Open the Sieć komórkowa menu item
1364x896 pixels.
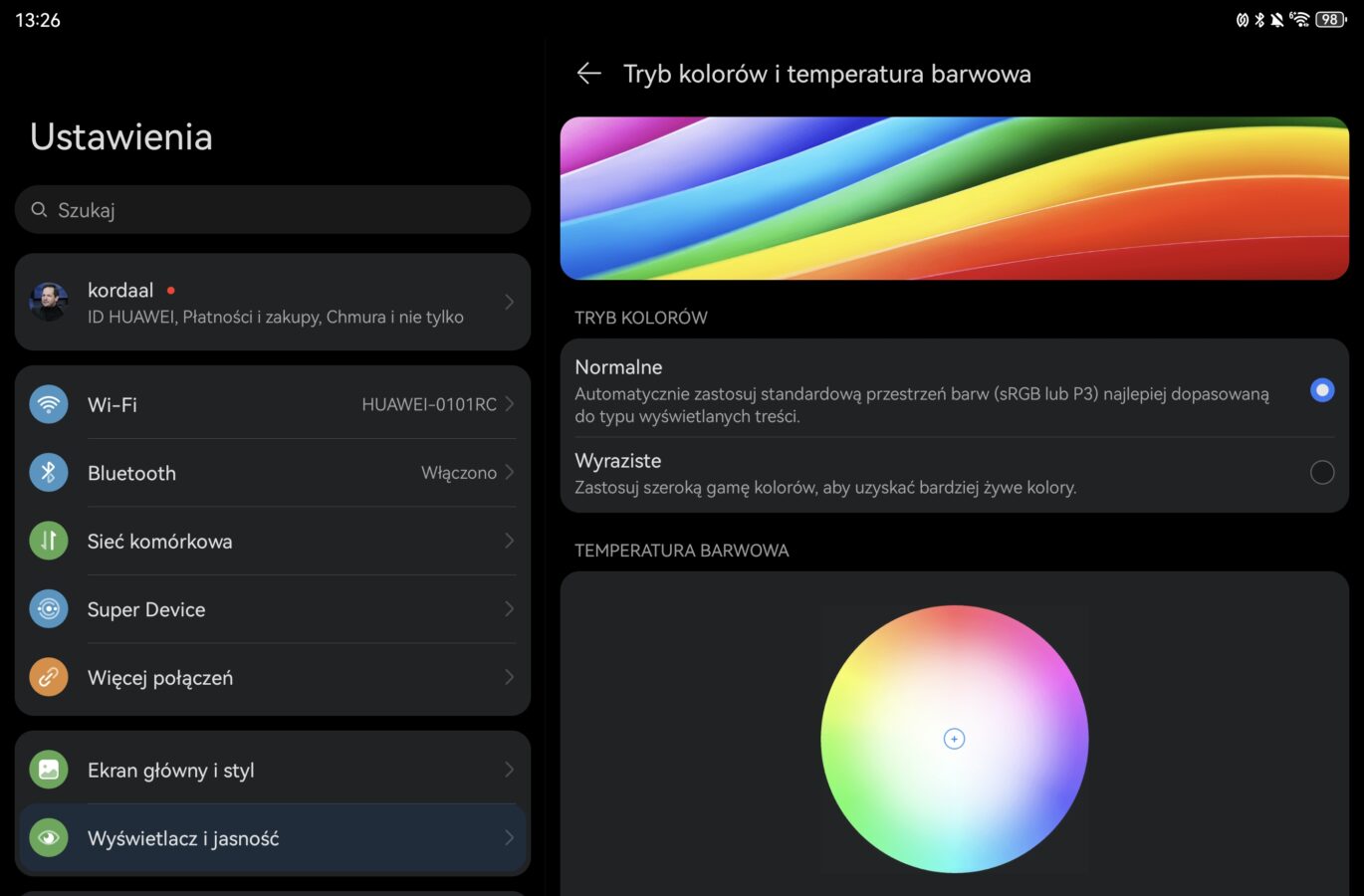coord(159,541)
